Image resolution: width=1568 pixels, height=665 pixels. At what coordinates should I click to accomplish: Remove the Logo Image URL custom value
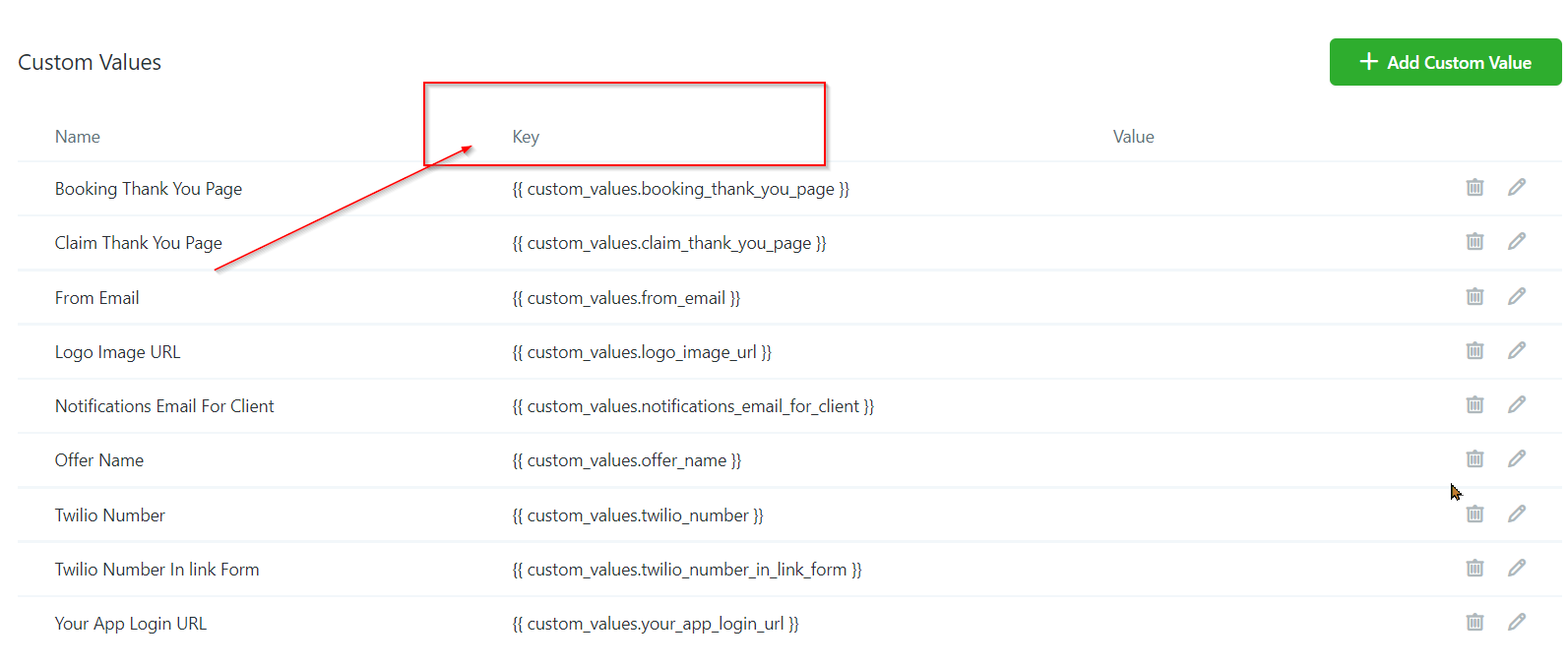[x=1474, y=350]
